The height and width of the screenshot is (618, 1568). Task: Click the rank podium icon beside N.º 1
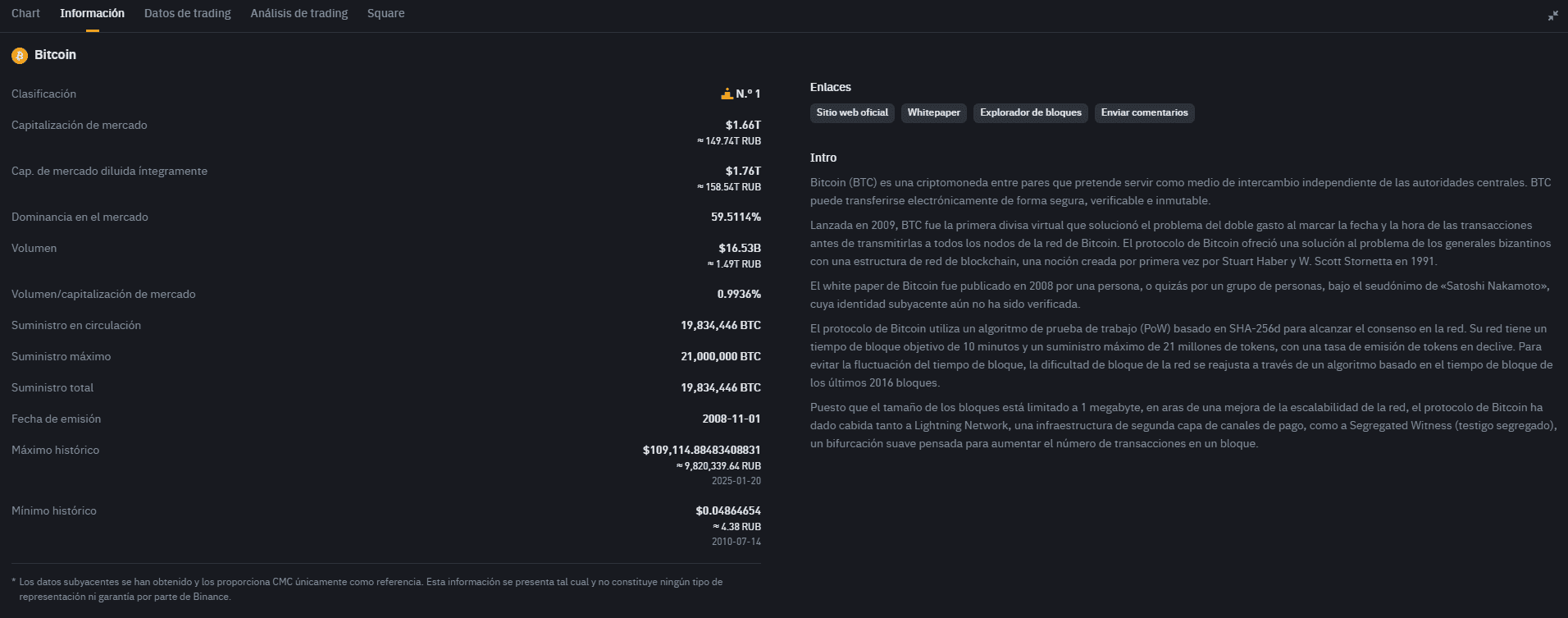727,94
